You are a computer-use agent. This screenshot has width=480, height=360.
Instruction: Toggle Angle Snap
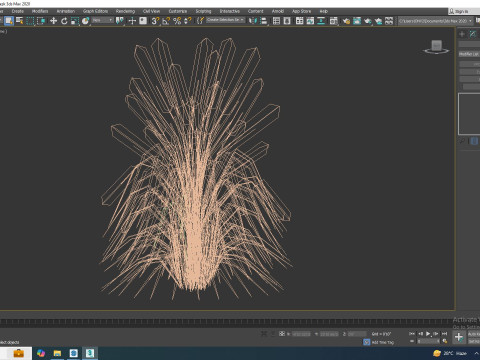[x=166, y=21]
